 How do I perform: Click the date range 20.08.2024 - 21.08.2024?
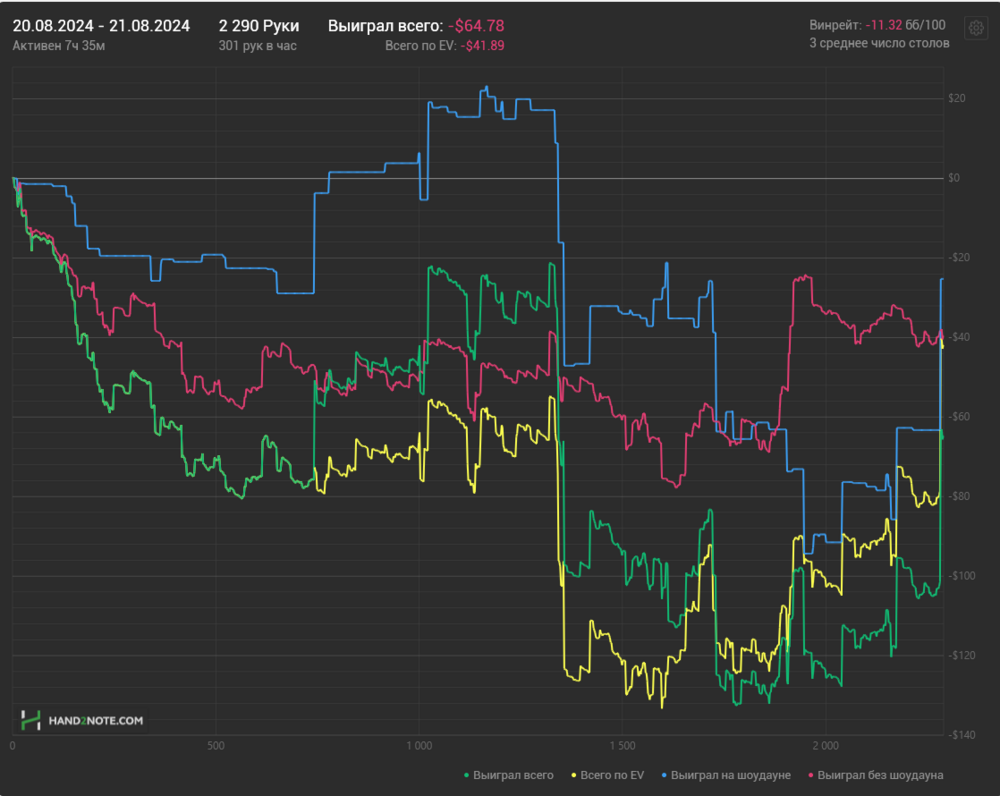click(101, 26)
